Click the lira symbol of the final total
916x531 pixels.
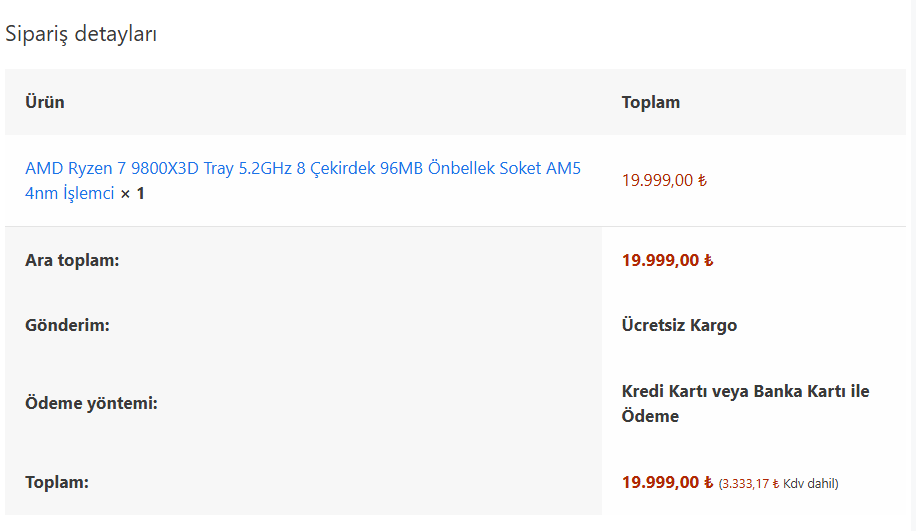708,483
